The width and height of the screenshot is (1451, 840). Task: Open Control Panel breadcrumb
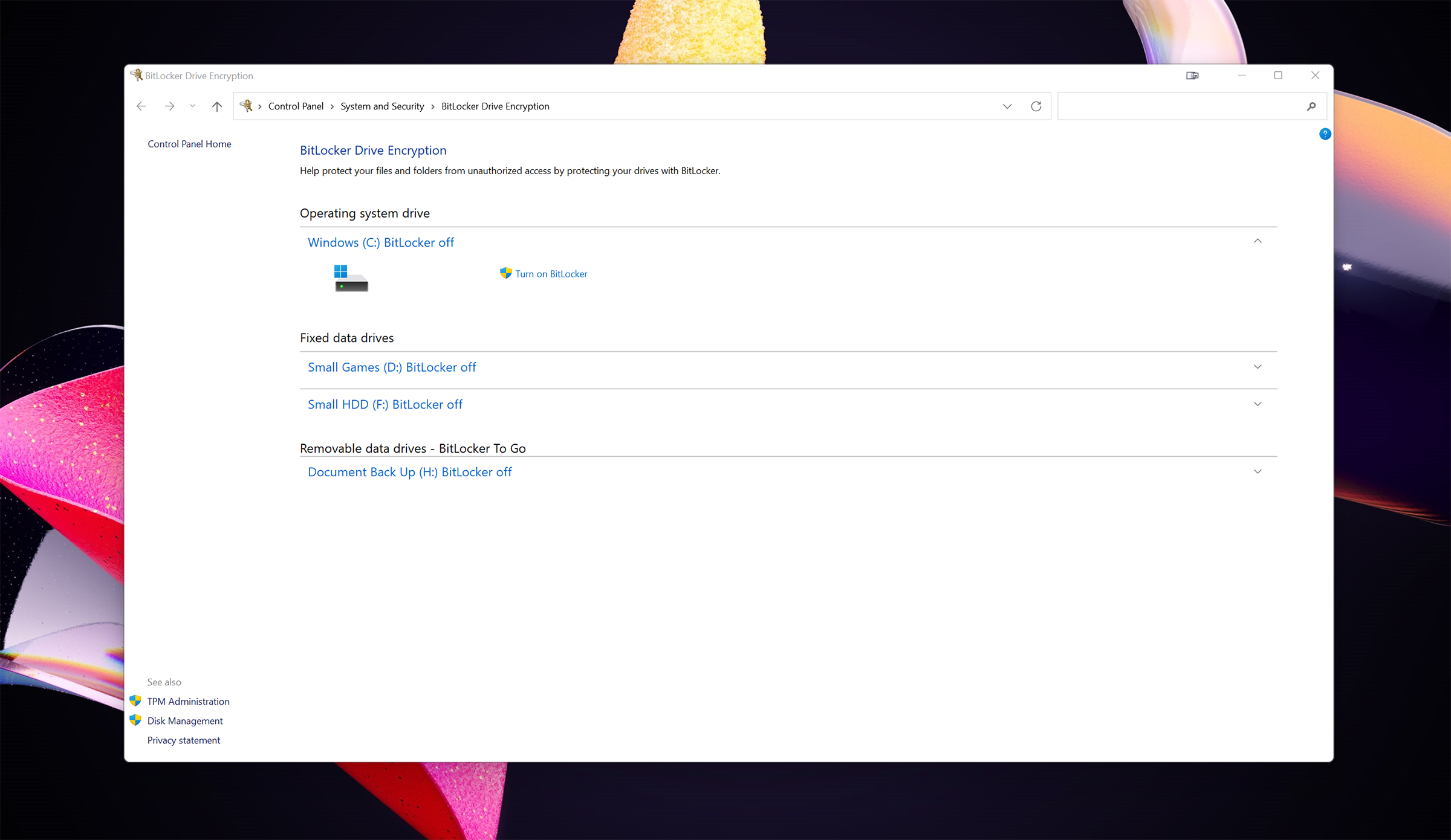(296, 106)
